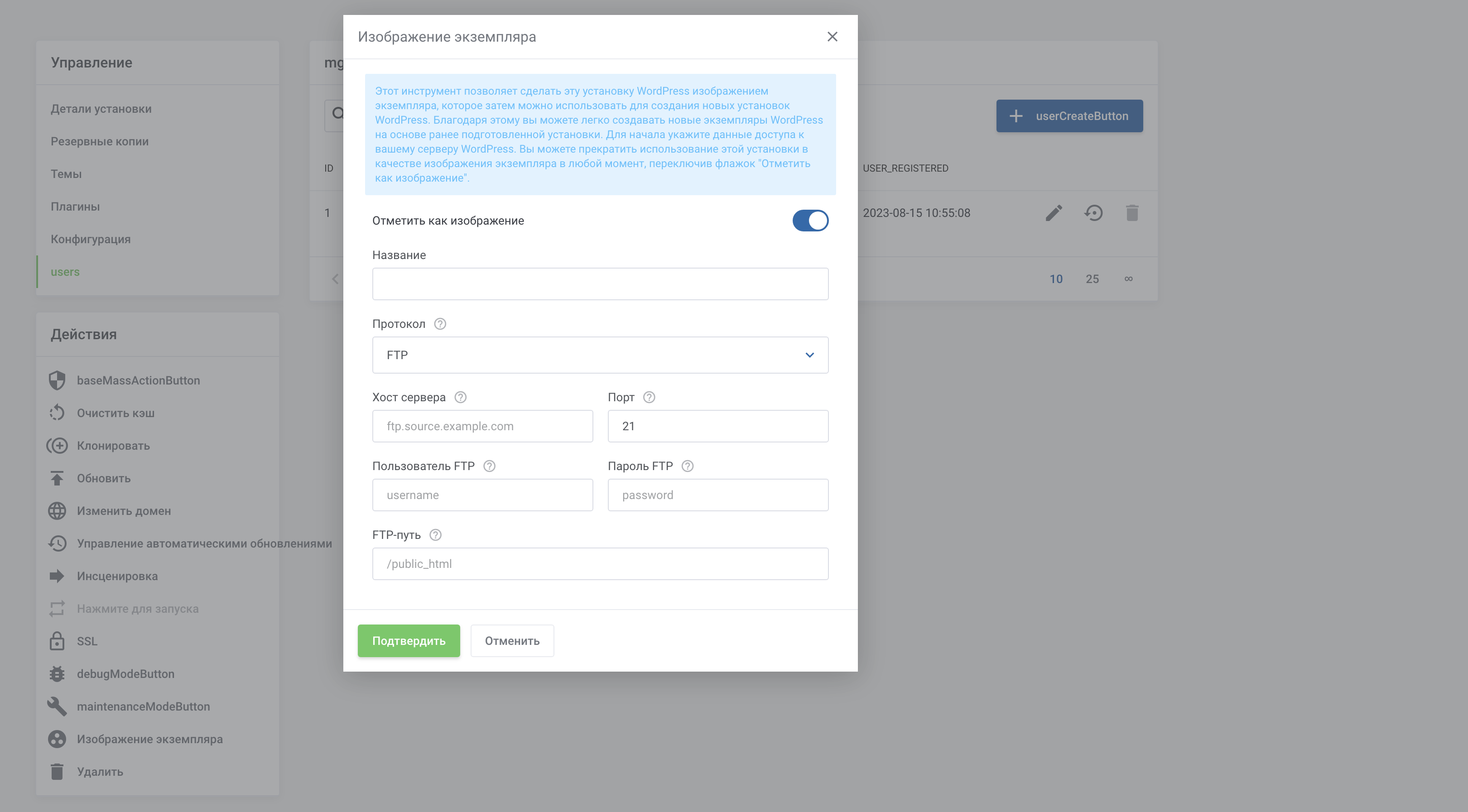Open the Протокол FTP dropdown
Viewport: 1468px width, 812px height.
[x=600, y=355]
